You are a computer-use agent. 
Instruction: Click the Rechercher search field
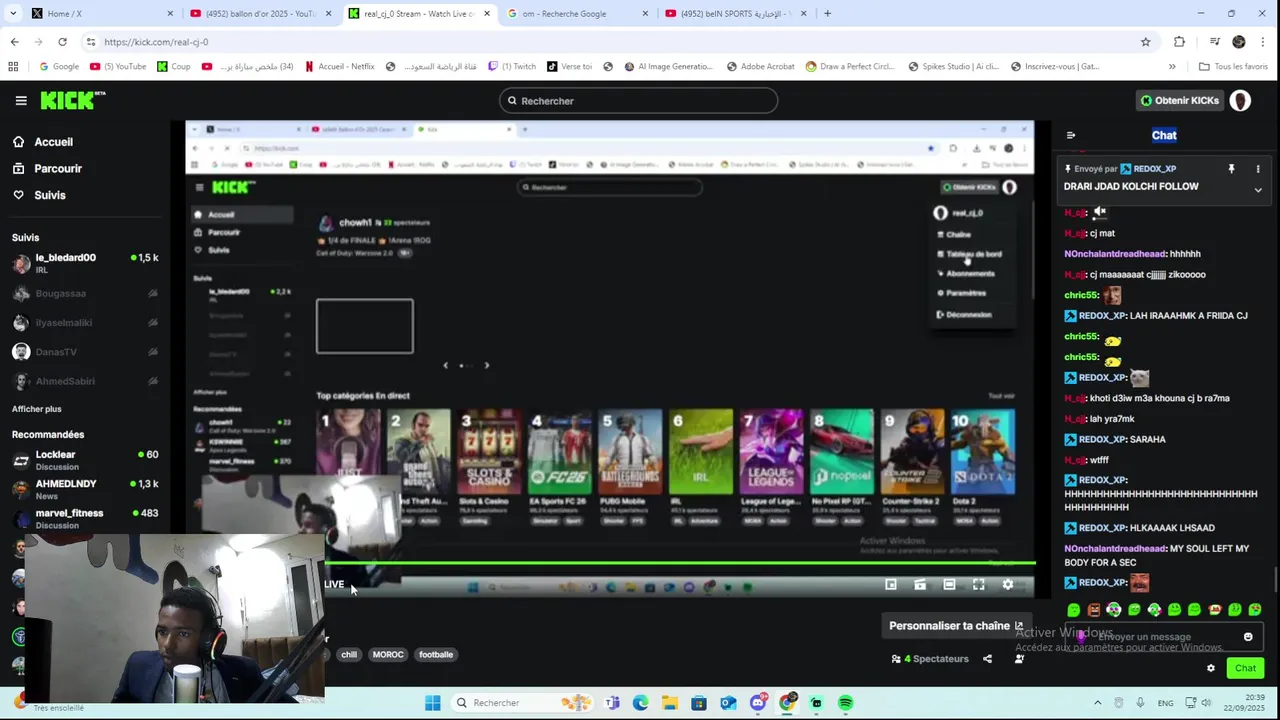(639, 101)
